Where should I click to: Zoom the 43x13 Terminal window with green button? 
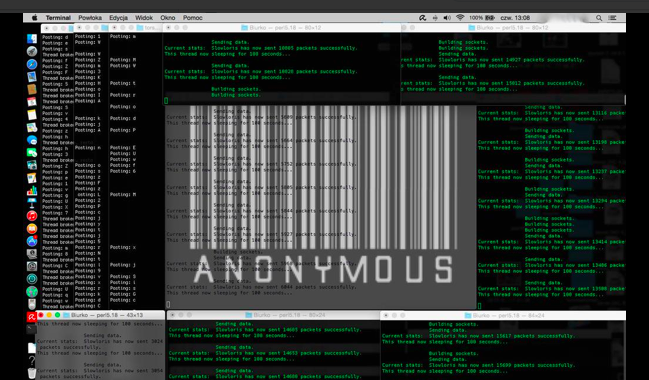[x=57, y=315]
